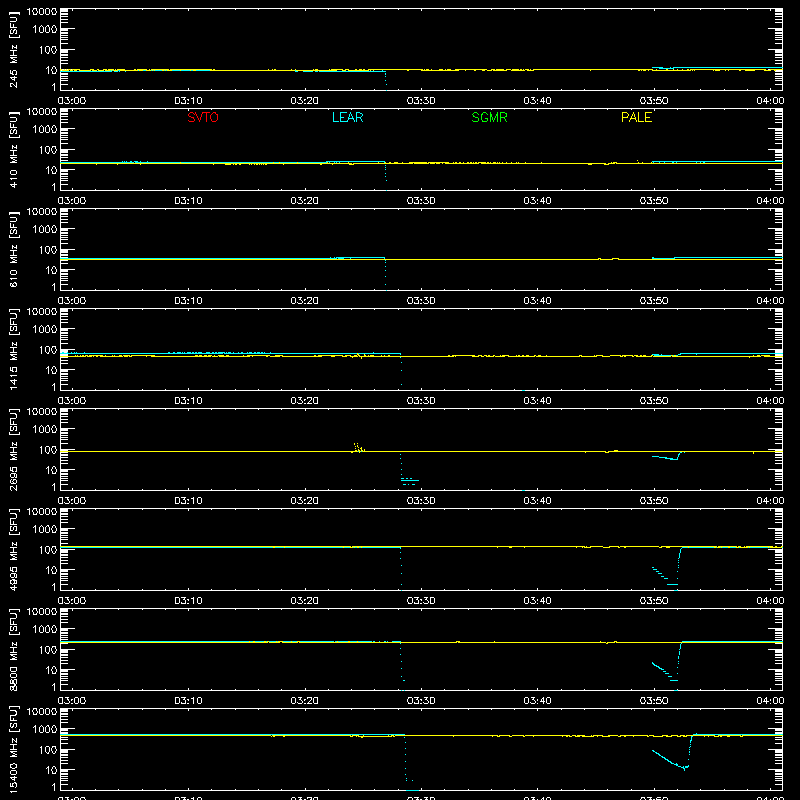Click 03:50 tick under 2695 MHz panel
The image size is (800, 800).
pyautogui.click(x=654, y=501)
